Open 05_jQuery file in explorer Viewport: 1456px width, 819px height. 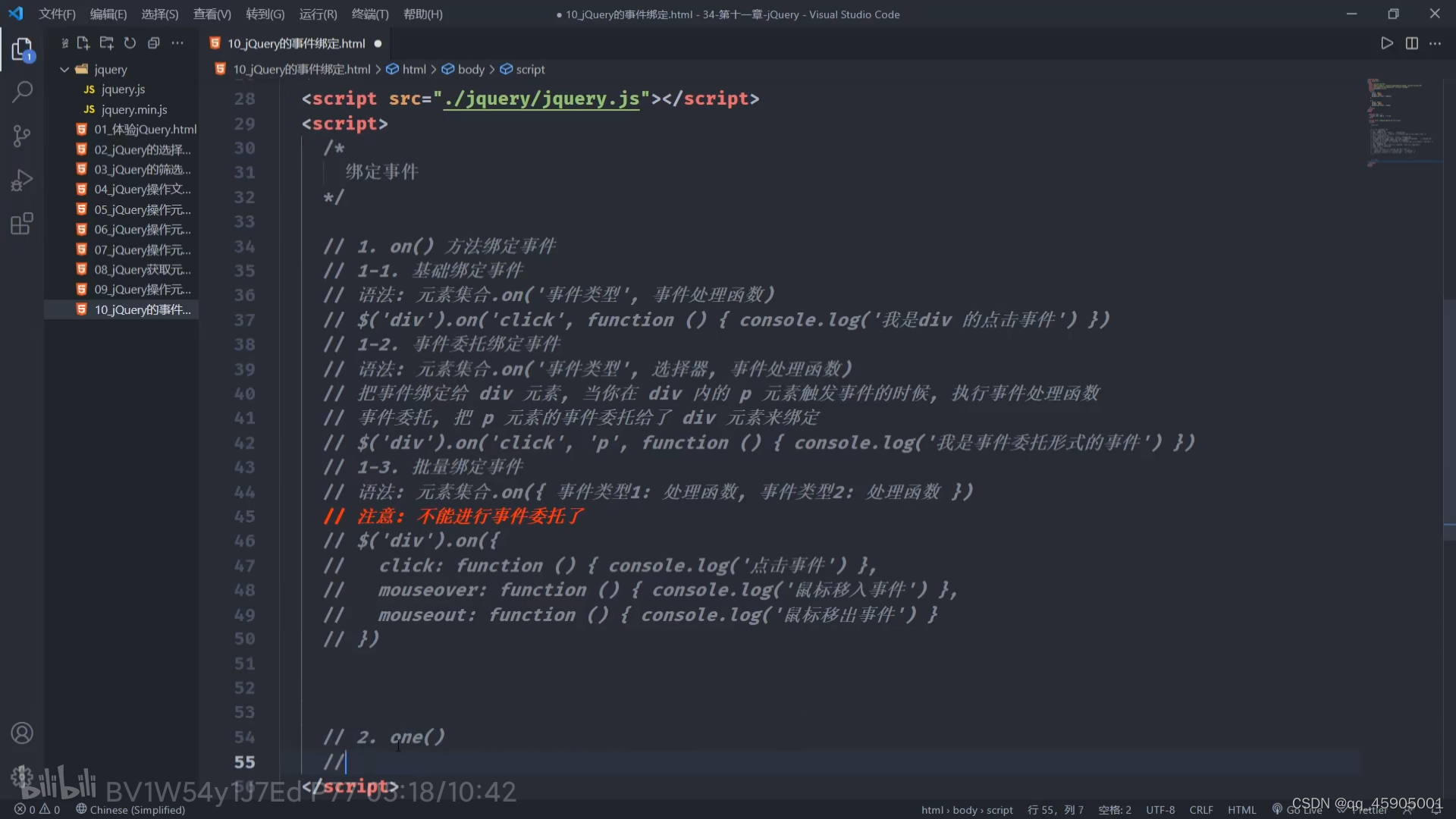coord(142,209)
